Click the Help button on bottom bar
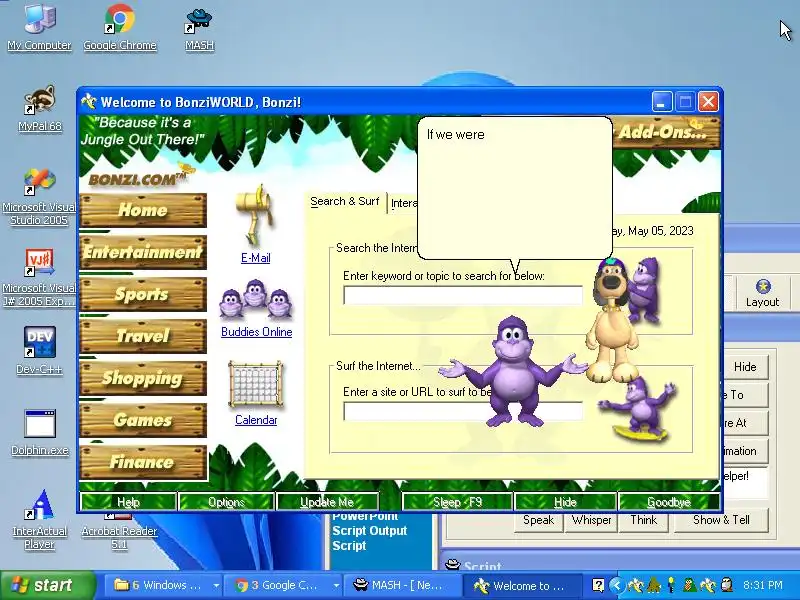800x600 pixels. pyautogui.click(x=128, y=502)
